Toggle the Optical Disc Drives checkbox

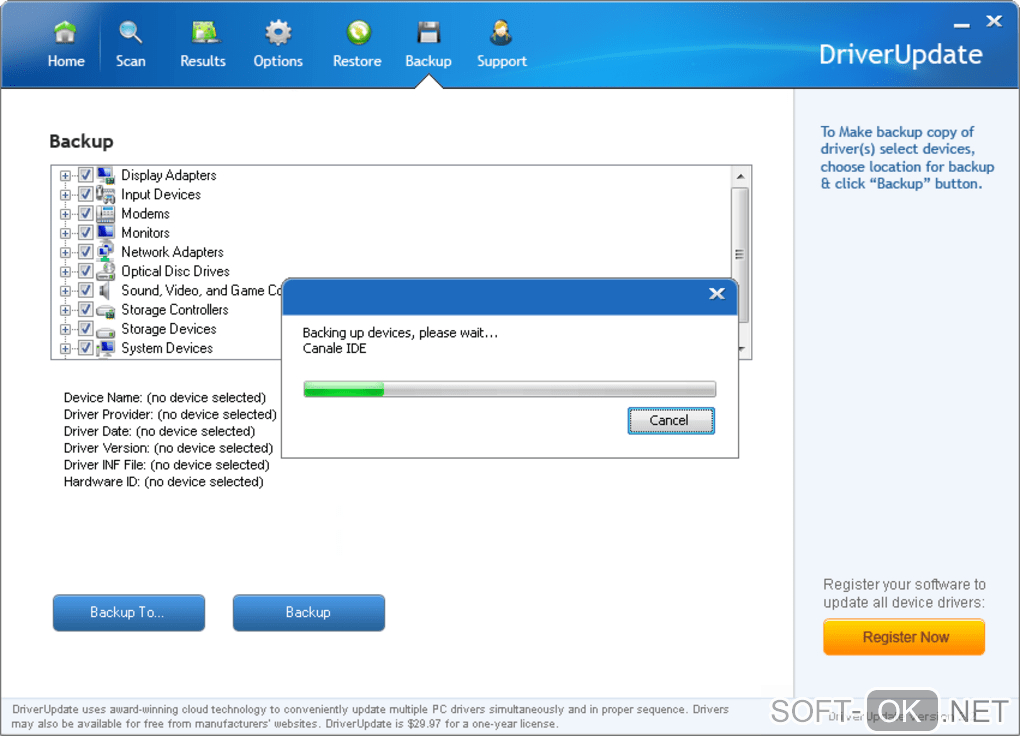point(85,271)
